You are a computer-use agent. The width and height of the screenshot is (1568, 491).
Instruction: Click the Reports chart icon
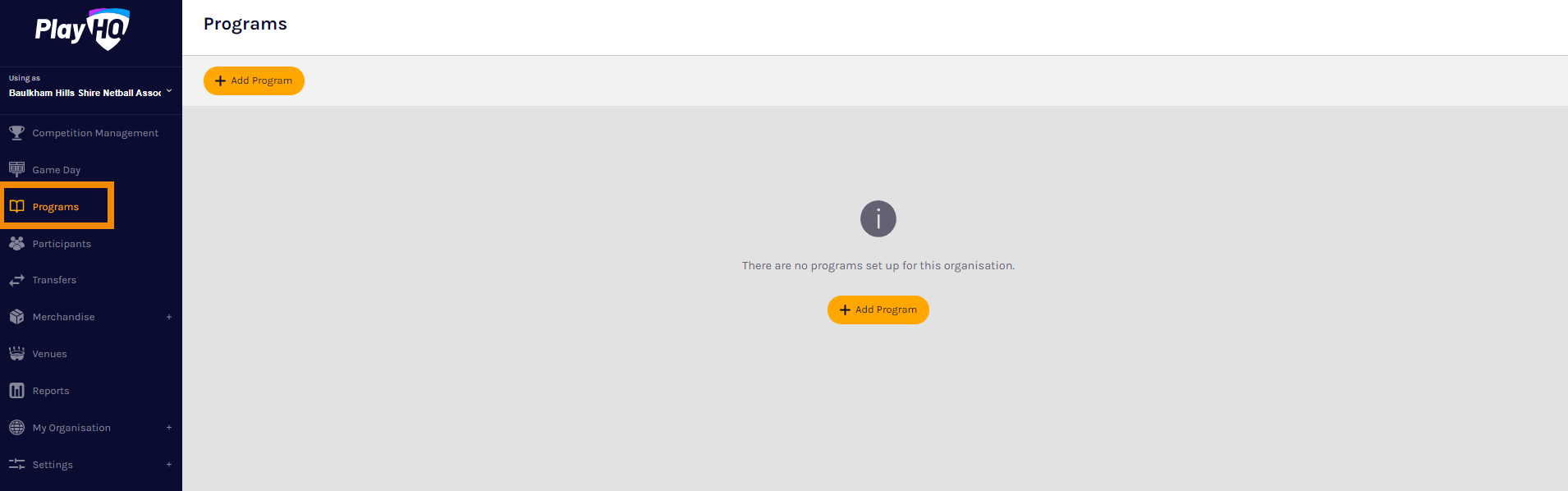point(16,390)
